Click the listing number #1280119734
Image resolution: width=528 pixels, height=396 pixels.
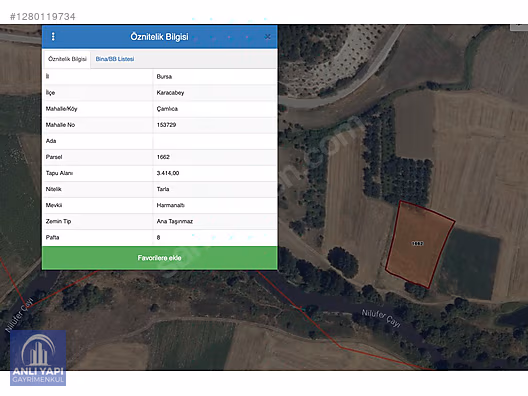43,16
